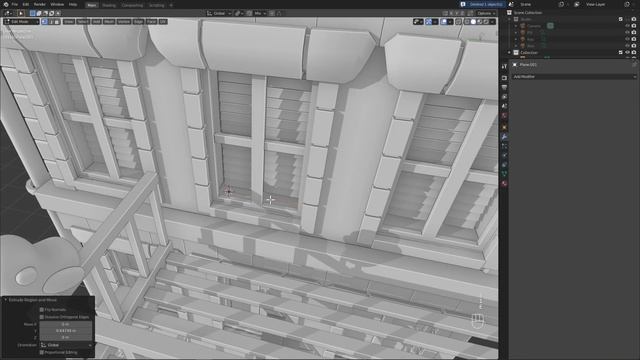
Task: Enable face select mode
Action: [57, 22]
